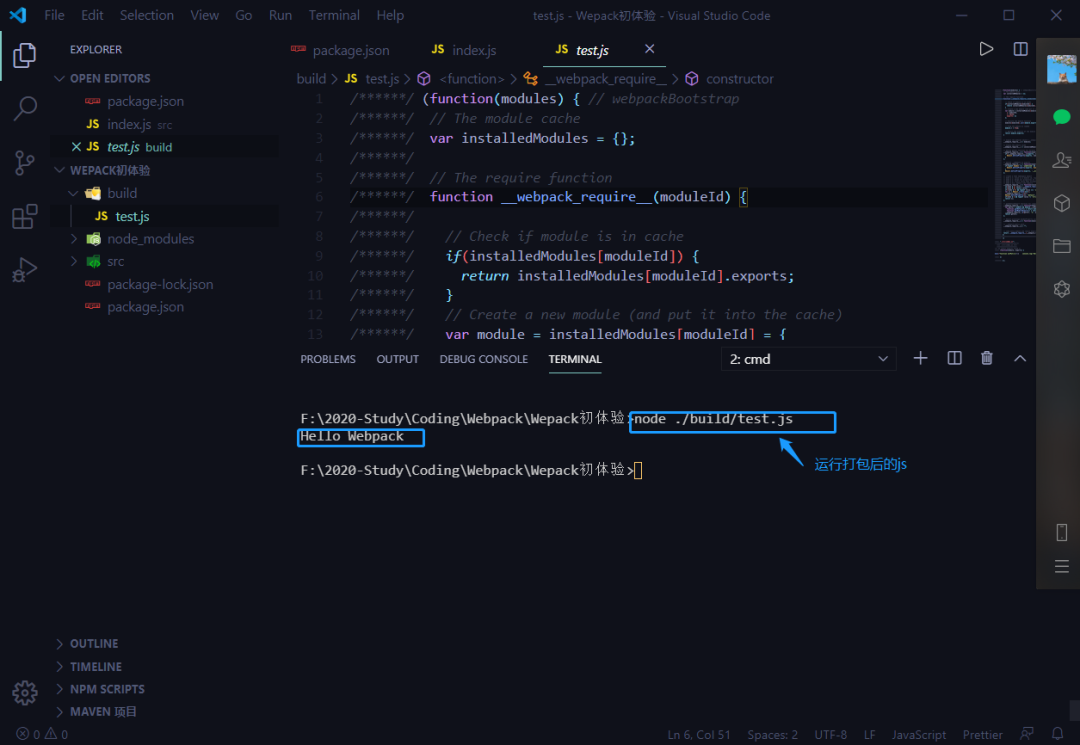Click '__webpack_require__' in the breadcrumb

click(x=605, y=78)
